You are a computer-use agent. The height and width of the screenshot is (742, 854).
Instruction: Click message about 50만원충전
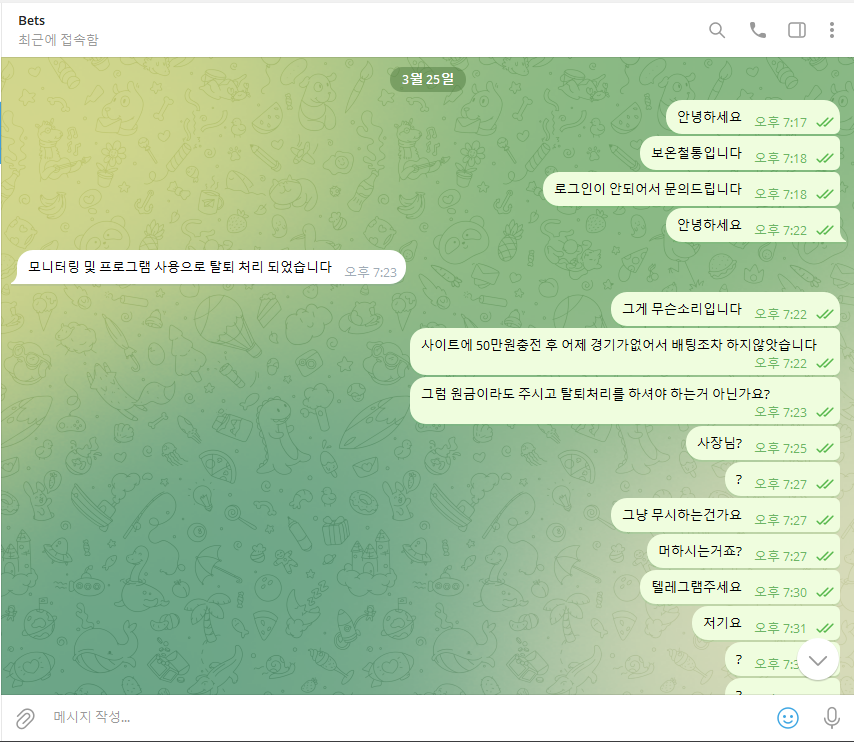pyautogui.click(x=619, y=345)
